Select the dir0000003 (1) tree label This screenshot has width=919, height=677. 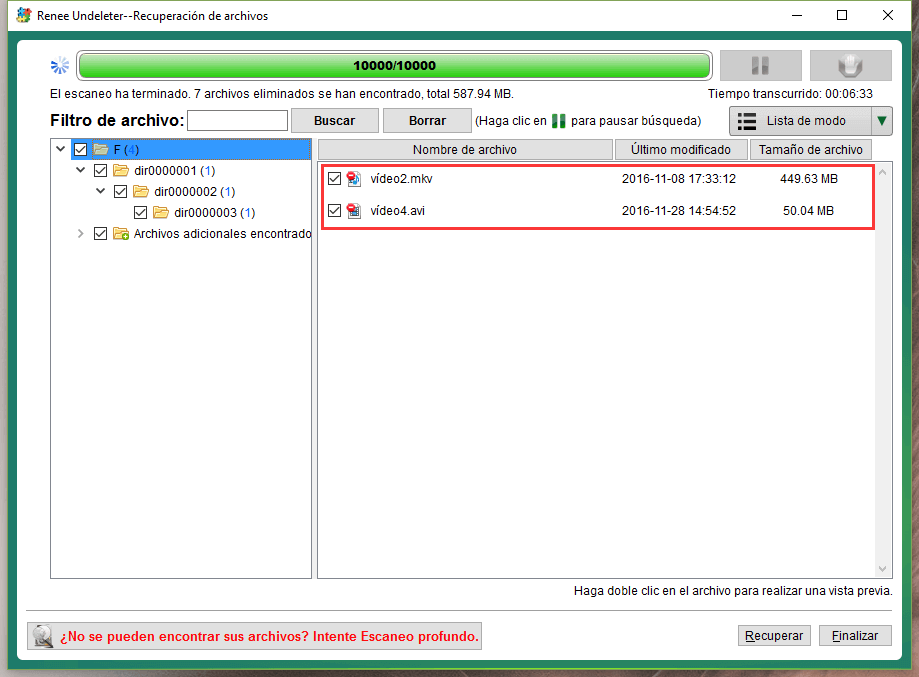(215, 213)
